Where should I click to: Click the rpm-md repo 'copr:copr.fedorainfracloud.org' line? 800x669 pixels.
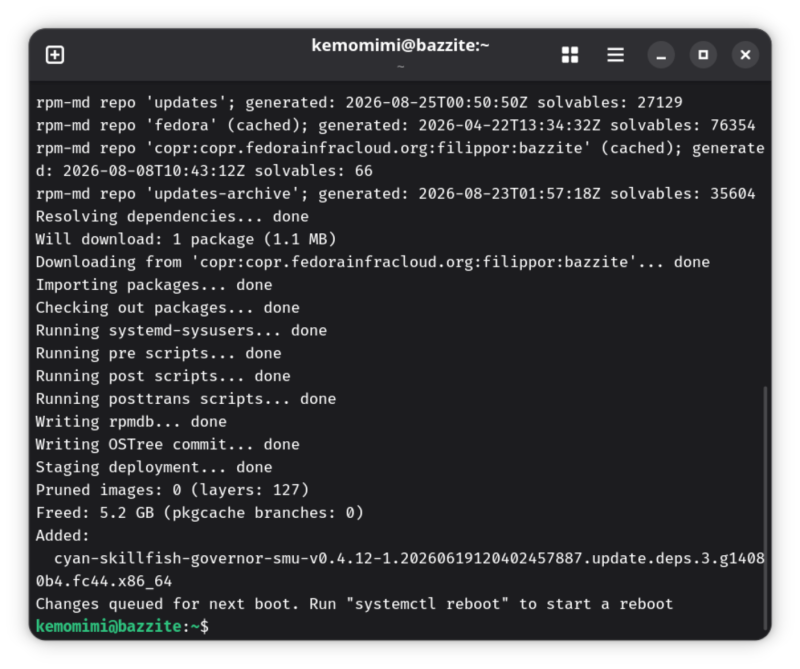click(400, 160)
